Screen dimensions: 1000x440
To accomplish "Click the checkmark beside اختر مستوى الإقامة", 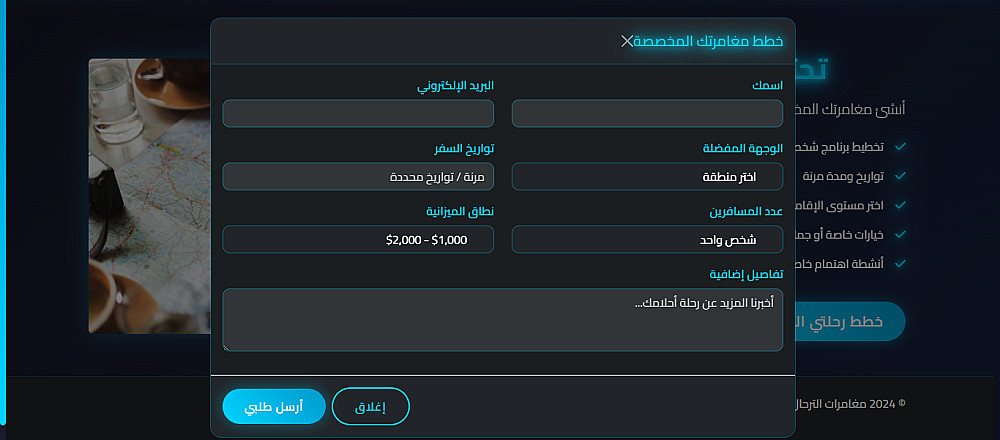I will point(900,205).
